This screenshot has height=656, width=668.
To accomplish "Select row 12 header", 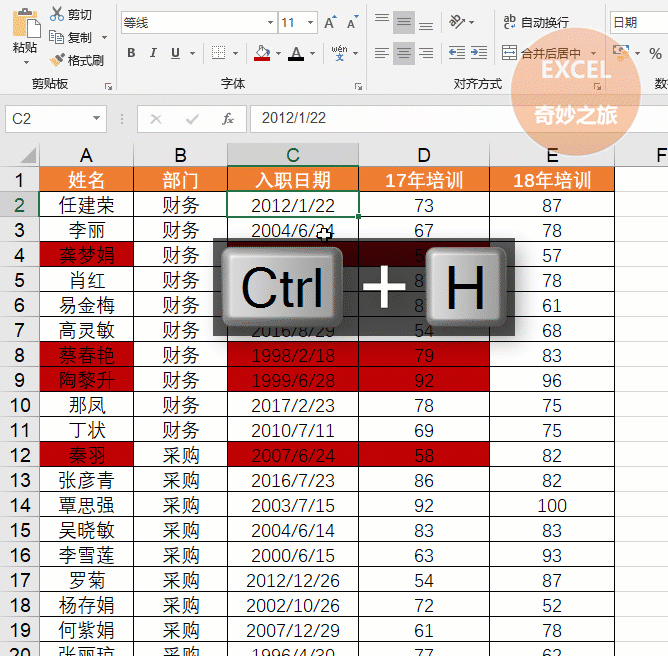I will 19,454.
